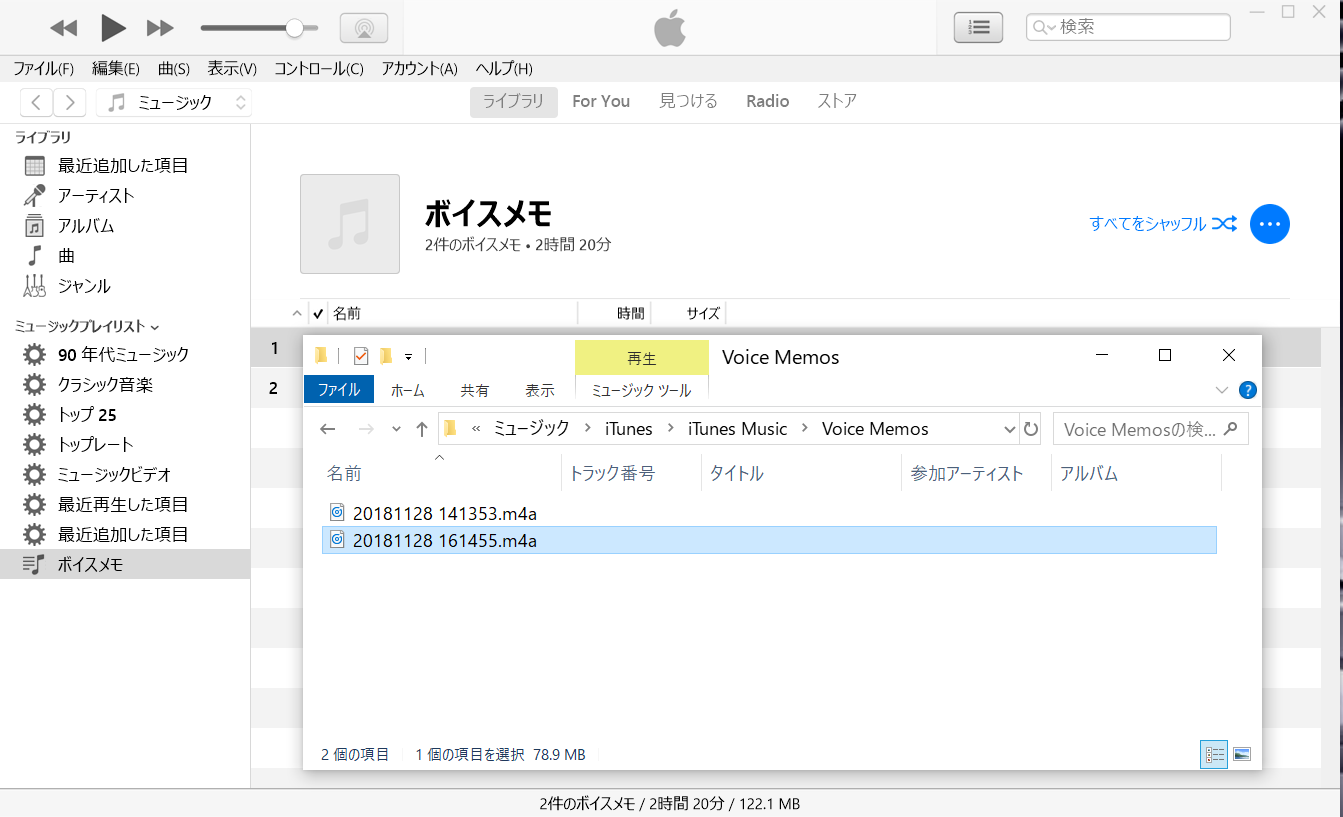Click すべてをシャッフル shuffle all link

tap(1163, 224)
